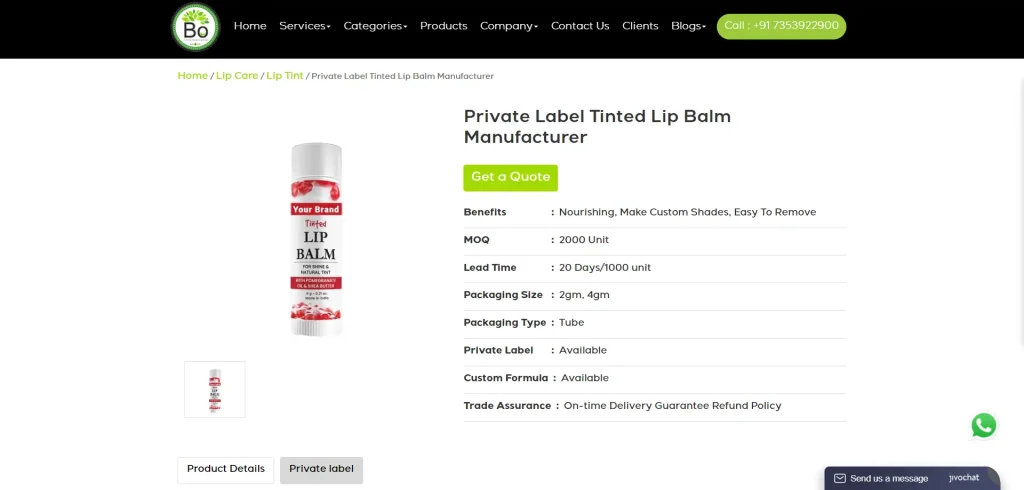Follow the Lip Tint breadcrumb link
The image size is (1024, 490).
tap(285, 76)
